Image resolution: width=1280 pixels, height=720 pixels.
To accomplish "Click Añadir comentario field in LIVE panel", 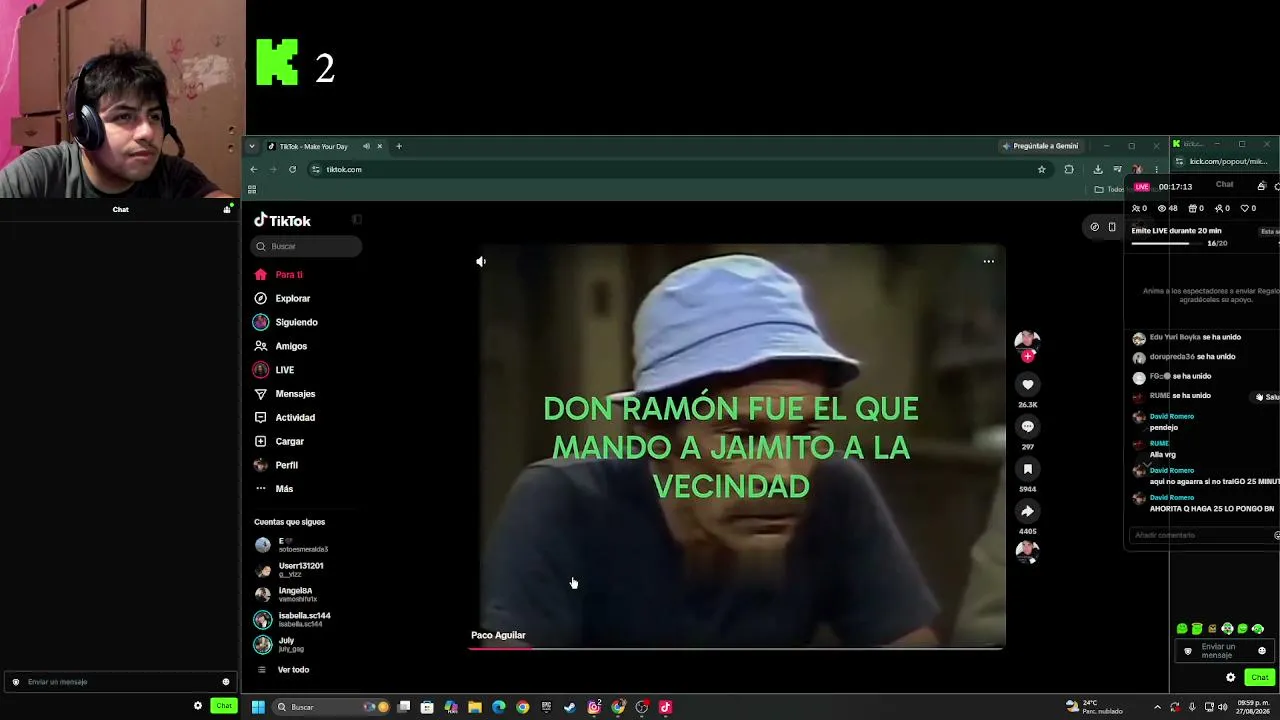I will point(1203,535).
